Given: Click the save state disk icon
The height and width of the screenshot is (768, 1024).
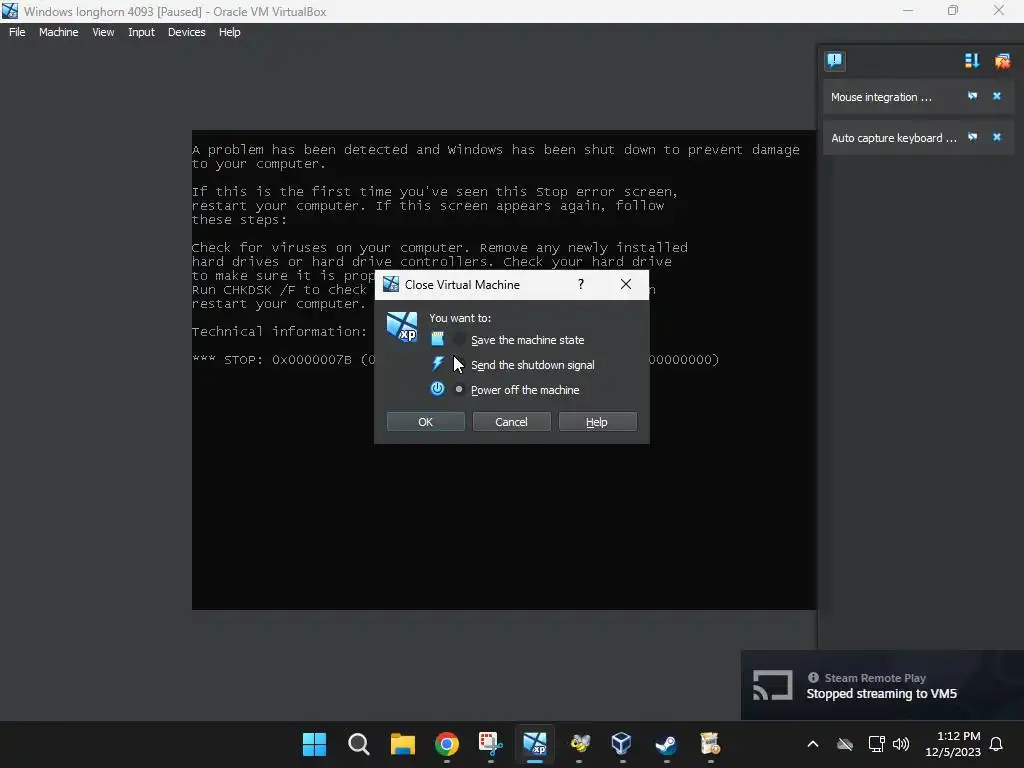Looking at the screenshot, I should tap(438, 339).
